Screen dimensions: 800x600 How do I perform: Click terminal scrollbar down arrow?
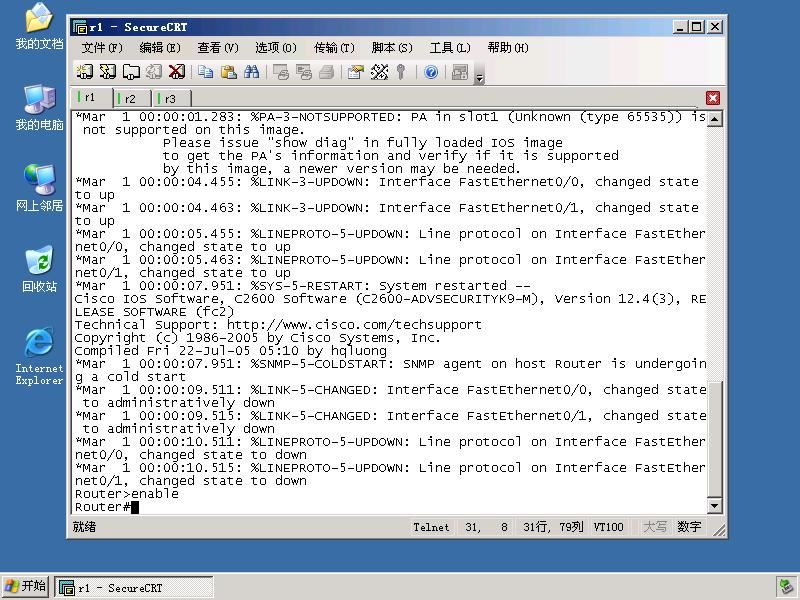714,506
